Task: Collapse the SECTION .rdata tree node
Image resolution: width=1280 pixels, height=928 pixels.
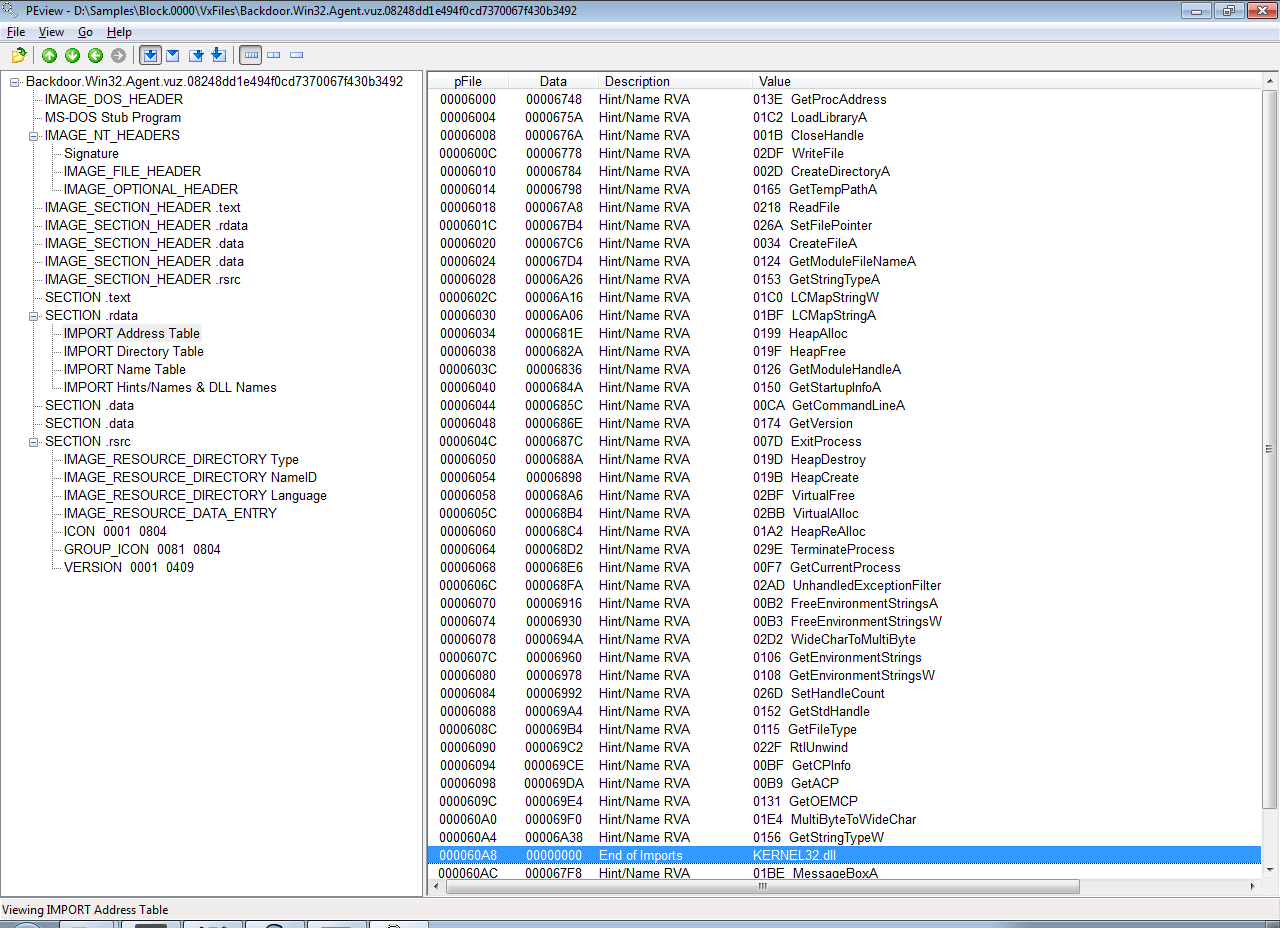Action: coord(32,315)
